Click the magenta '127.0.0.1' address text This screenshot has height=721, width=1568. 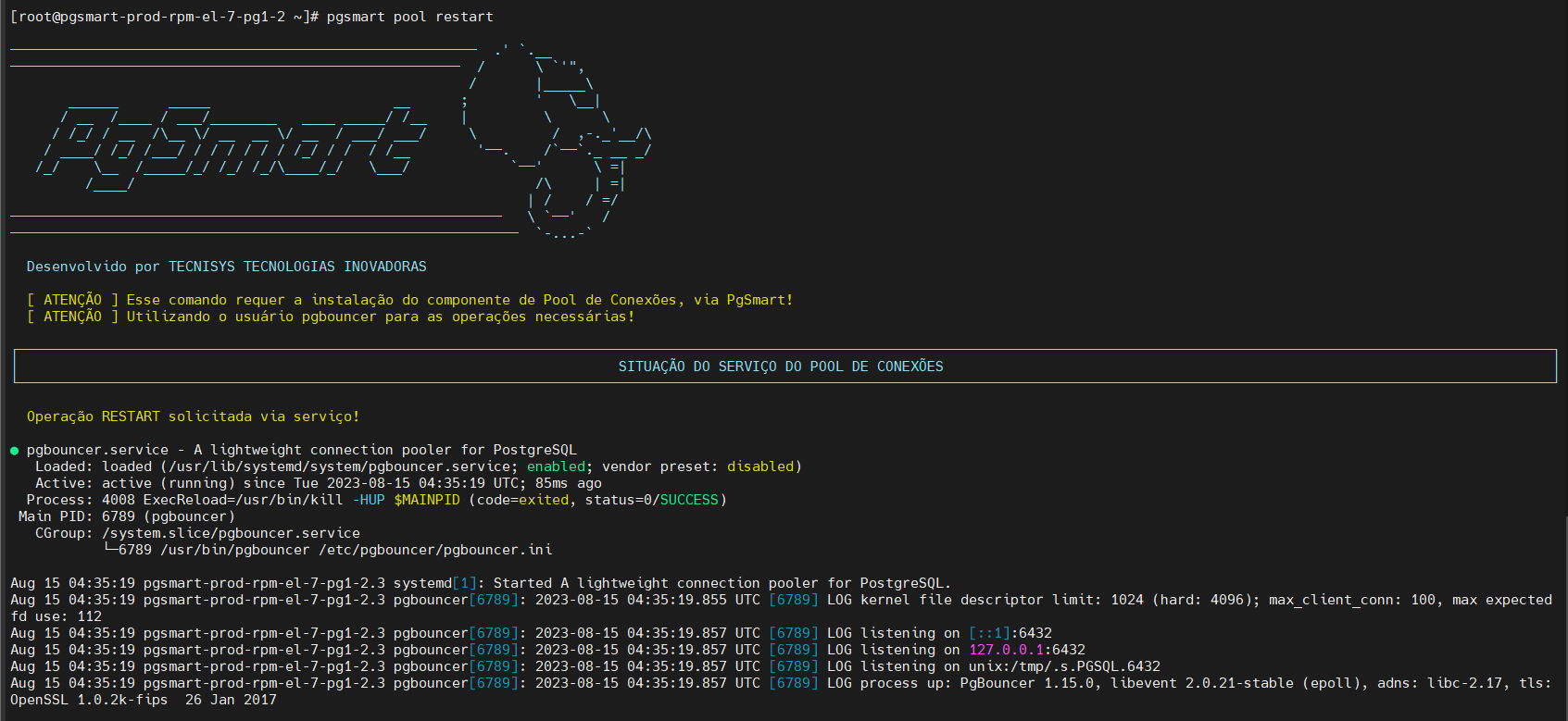1006,650
